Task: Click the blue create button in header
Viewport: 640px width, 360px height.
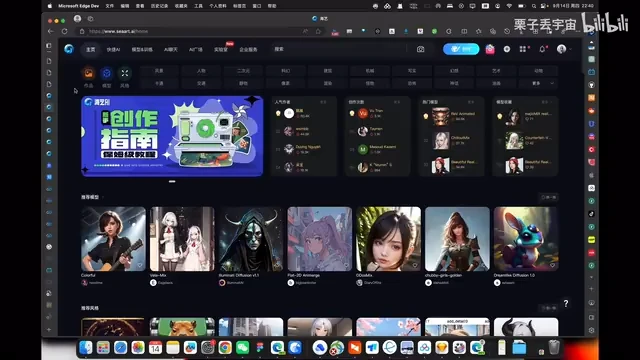Action: tap(461, 49)
